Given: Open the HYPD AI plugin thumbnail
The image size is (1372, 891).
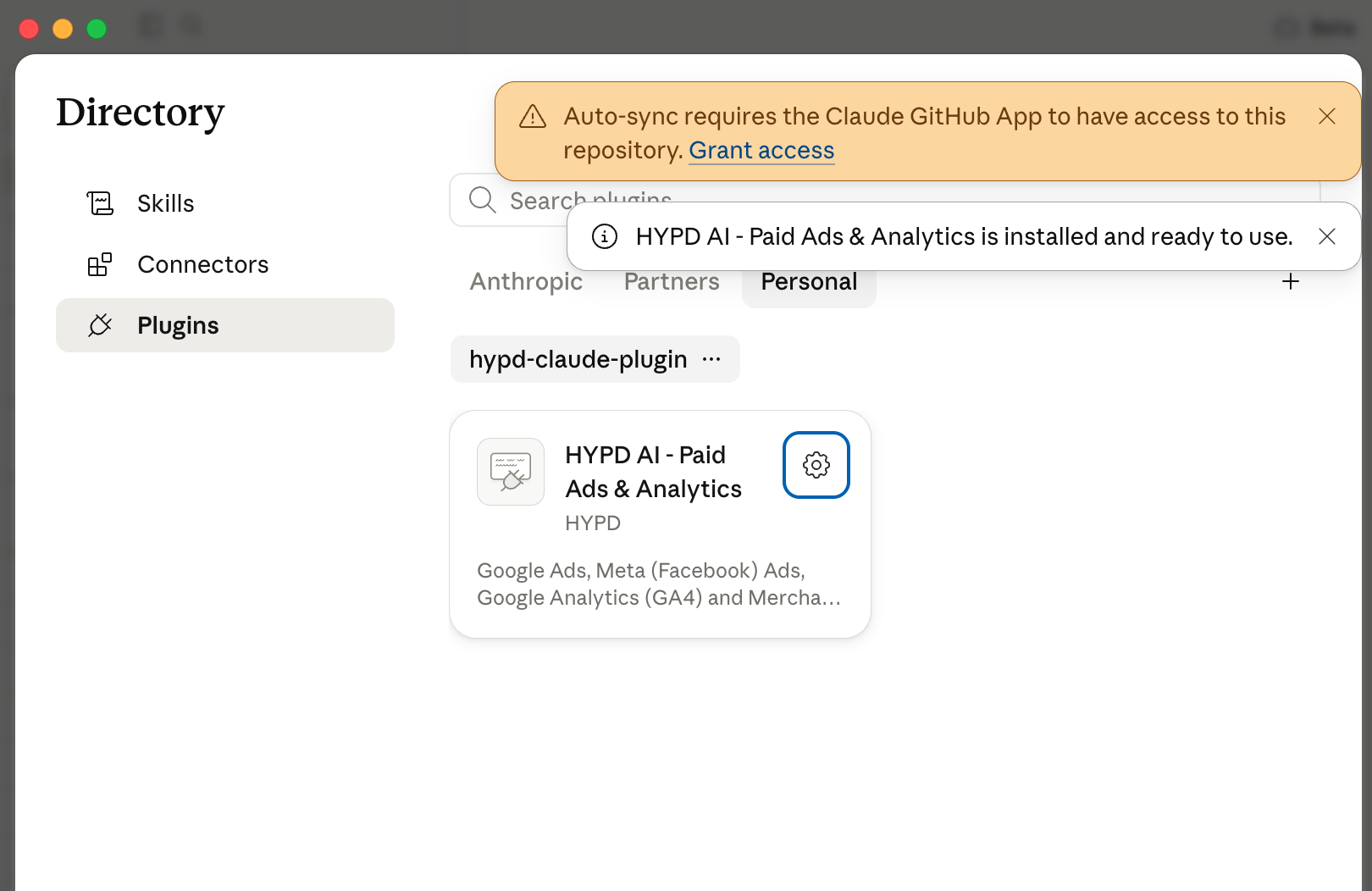Looking at the screenshot, I should (x=511, y=472).
